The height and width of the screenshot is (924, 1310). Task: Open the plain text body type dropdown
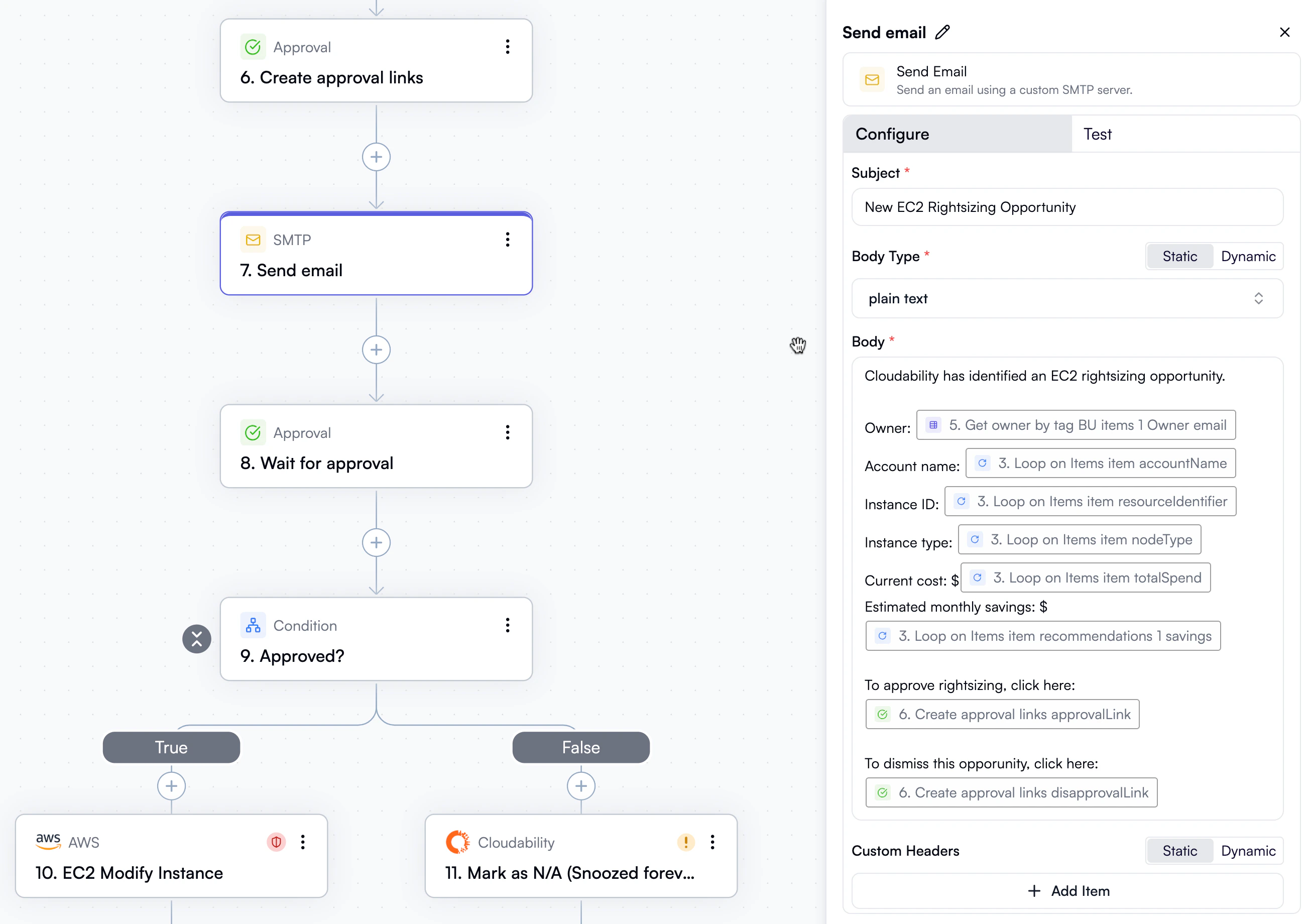tap(1067, 298)
